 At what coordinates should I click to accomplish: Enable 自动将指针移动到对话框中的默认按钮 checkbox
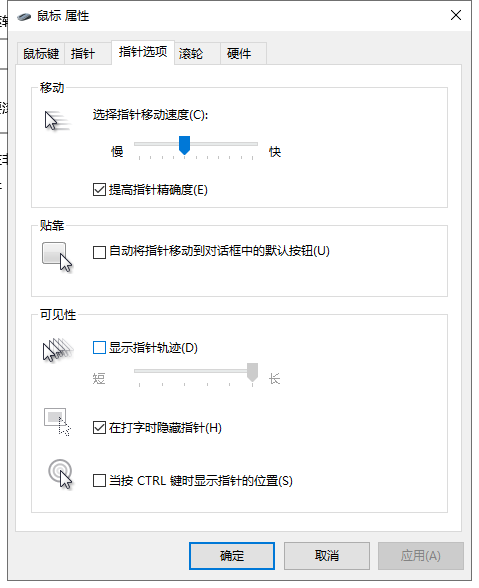coord(99,252)
